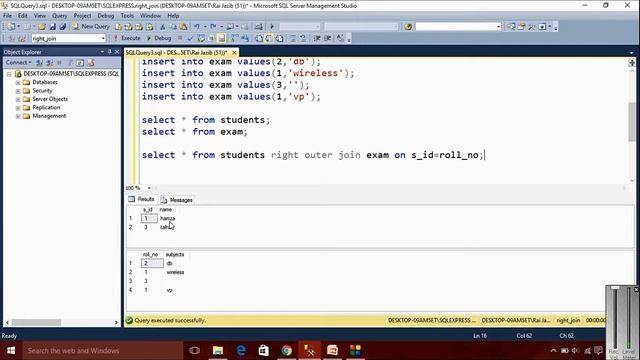Open the Edit menu

22,16
